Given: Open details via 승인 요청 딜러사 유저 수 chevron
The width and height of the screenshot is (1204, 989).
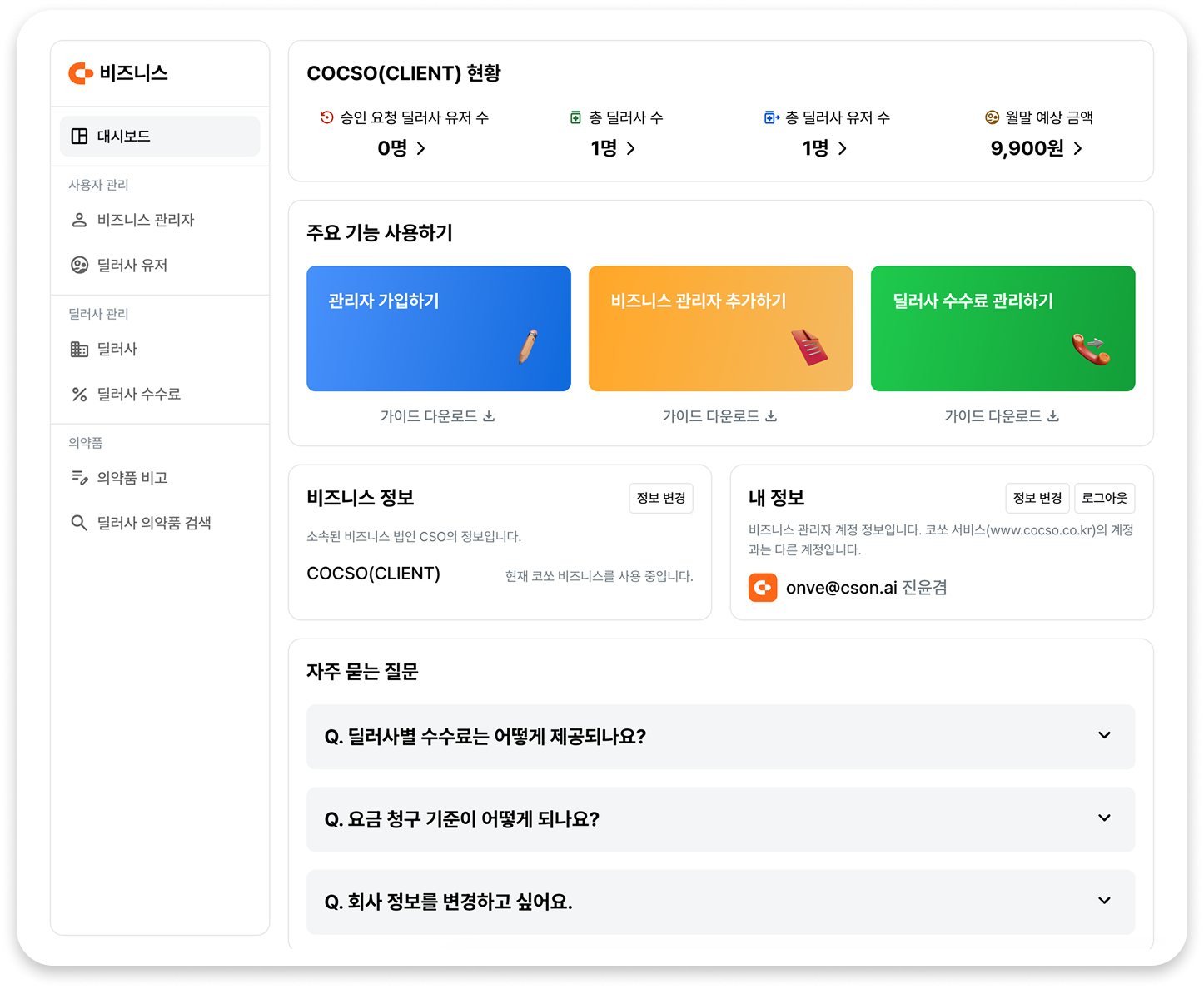Looking at the screenshot, I should [422, 148].
